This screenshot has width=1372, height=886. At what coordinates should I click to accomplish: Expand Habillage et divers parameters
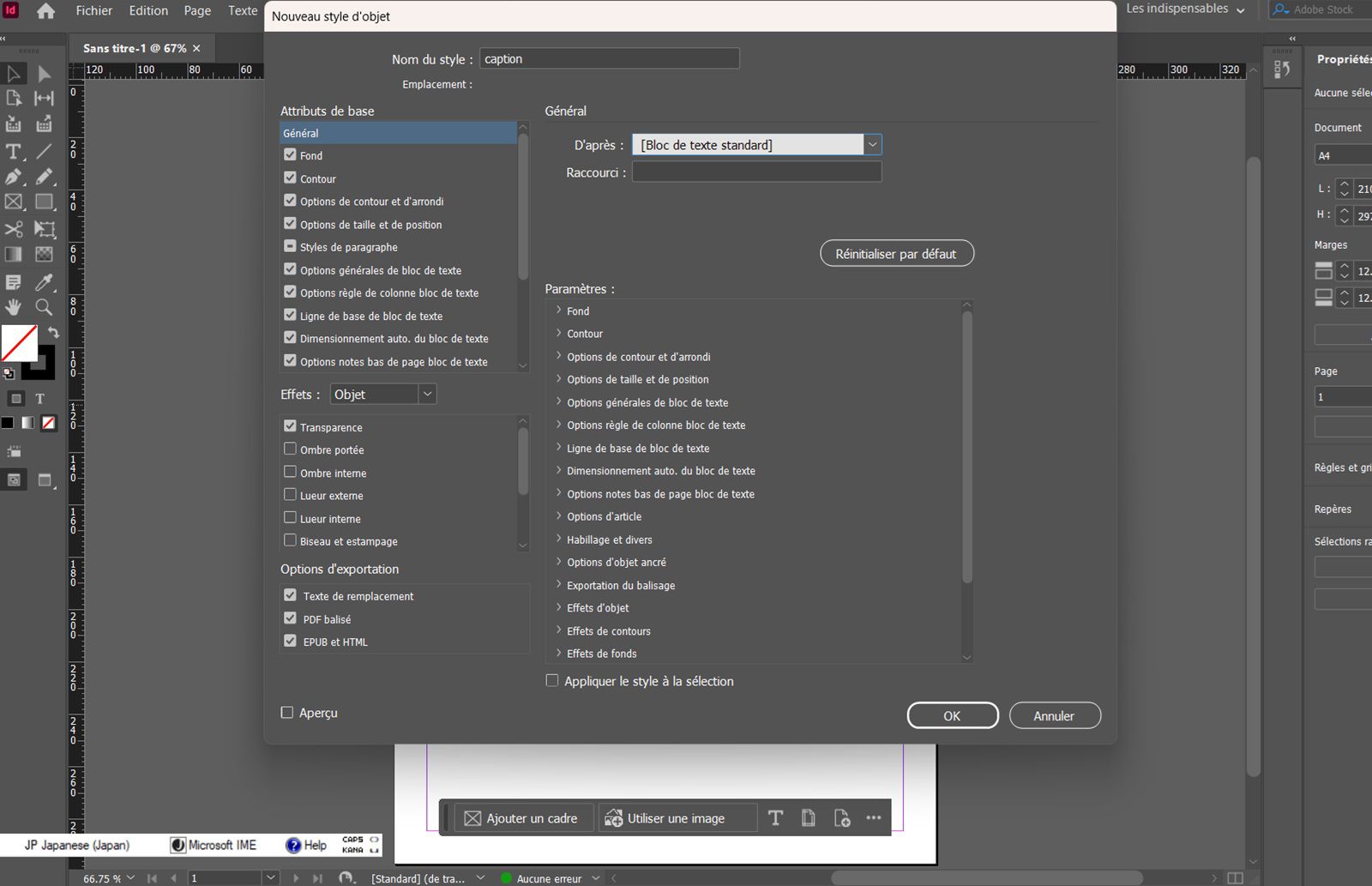[559, 539]
